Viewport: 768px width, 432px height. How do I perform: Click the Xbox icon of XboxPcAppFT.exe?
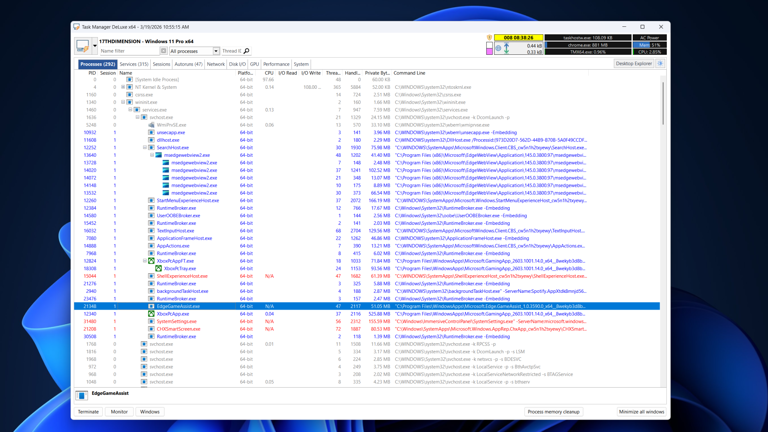coord(151,261)
